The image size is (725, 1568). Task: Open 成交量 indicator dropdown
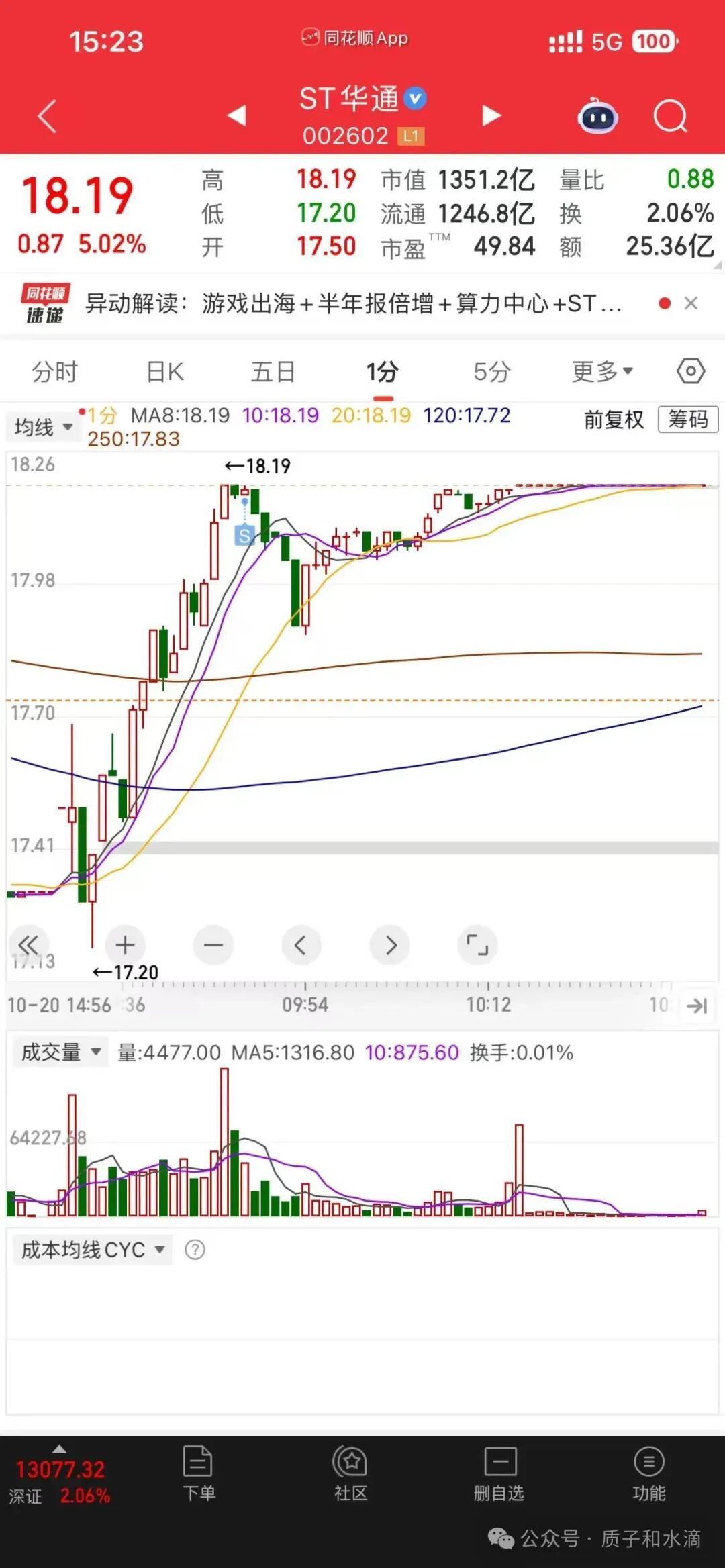pos(60,1052)
